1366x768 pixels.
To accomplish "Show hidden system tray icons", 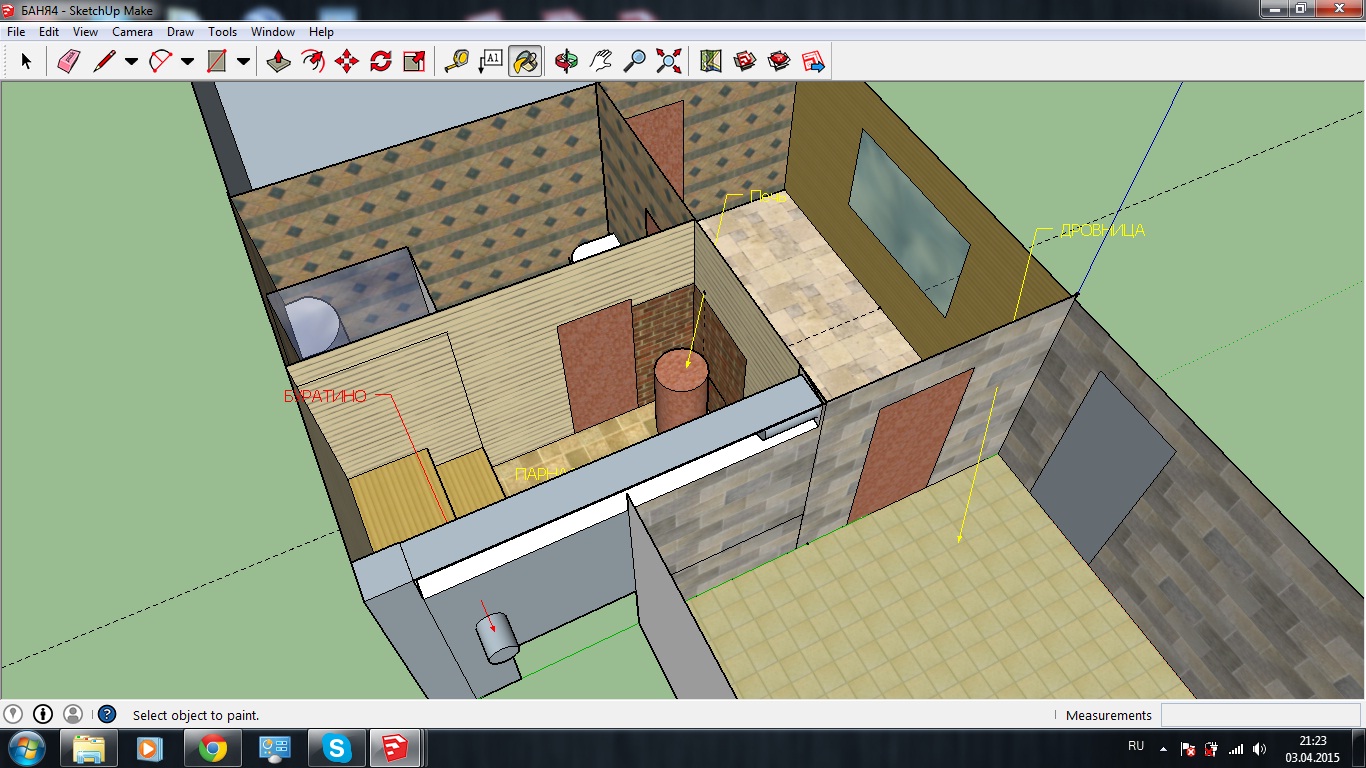I will (x=1163, y=748).
